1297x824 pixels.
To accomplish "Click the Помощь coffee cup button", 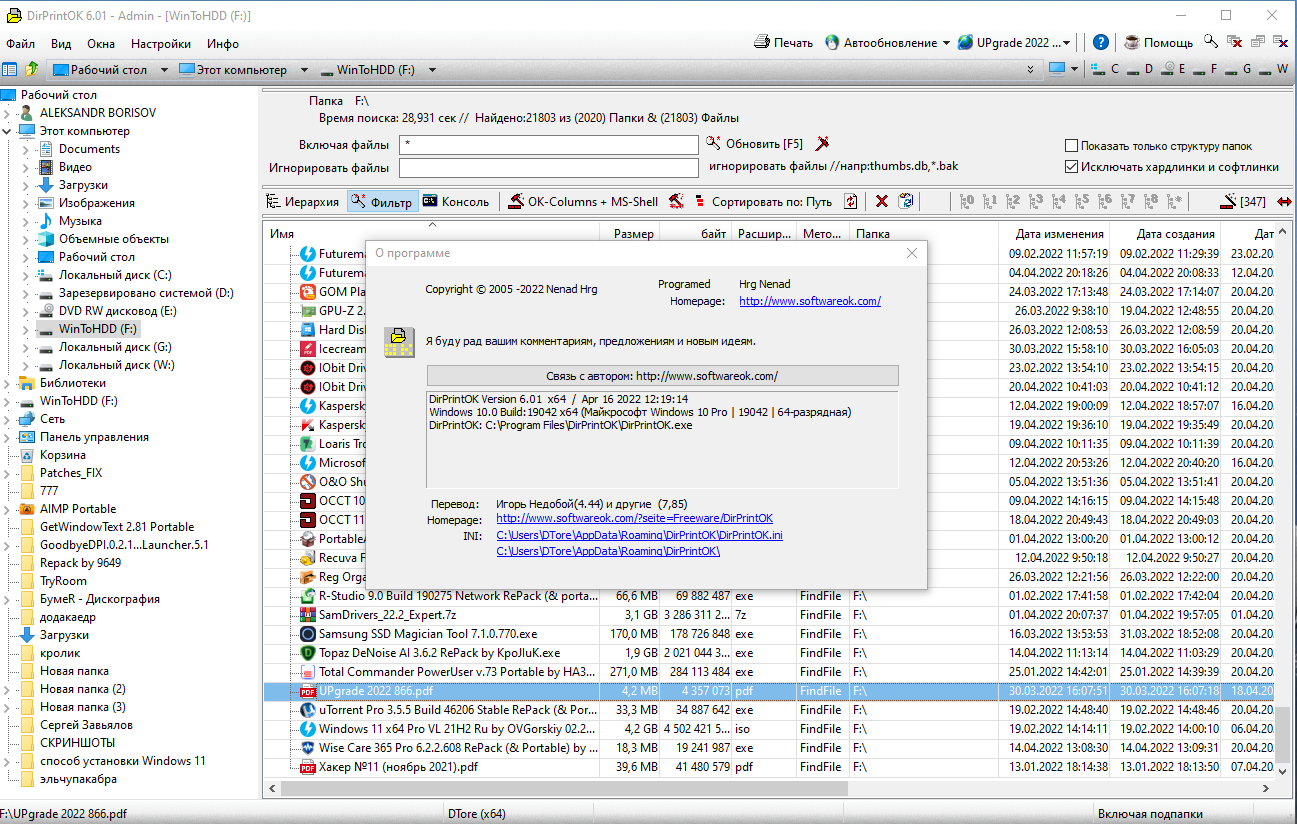I will pyautogui.click(x=1158, y=43).
